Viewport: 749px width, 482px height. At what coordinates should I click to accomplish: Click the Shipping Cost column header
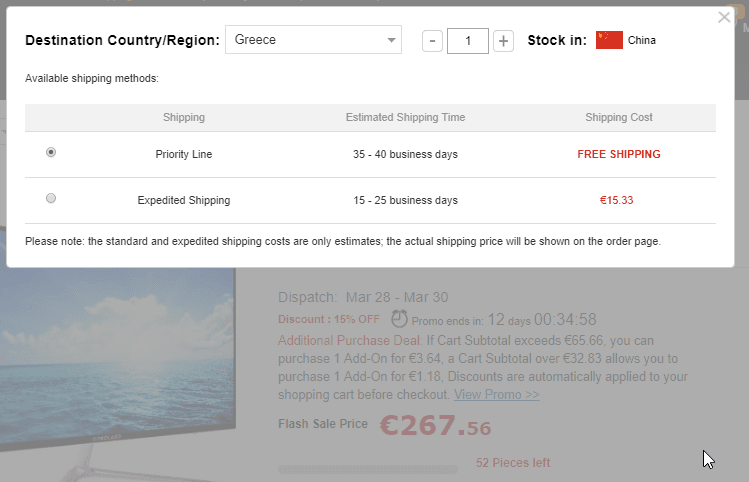(x=619, y=117)
